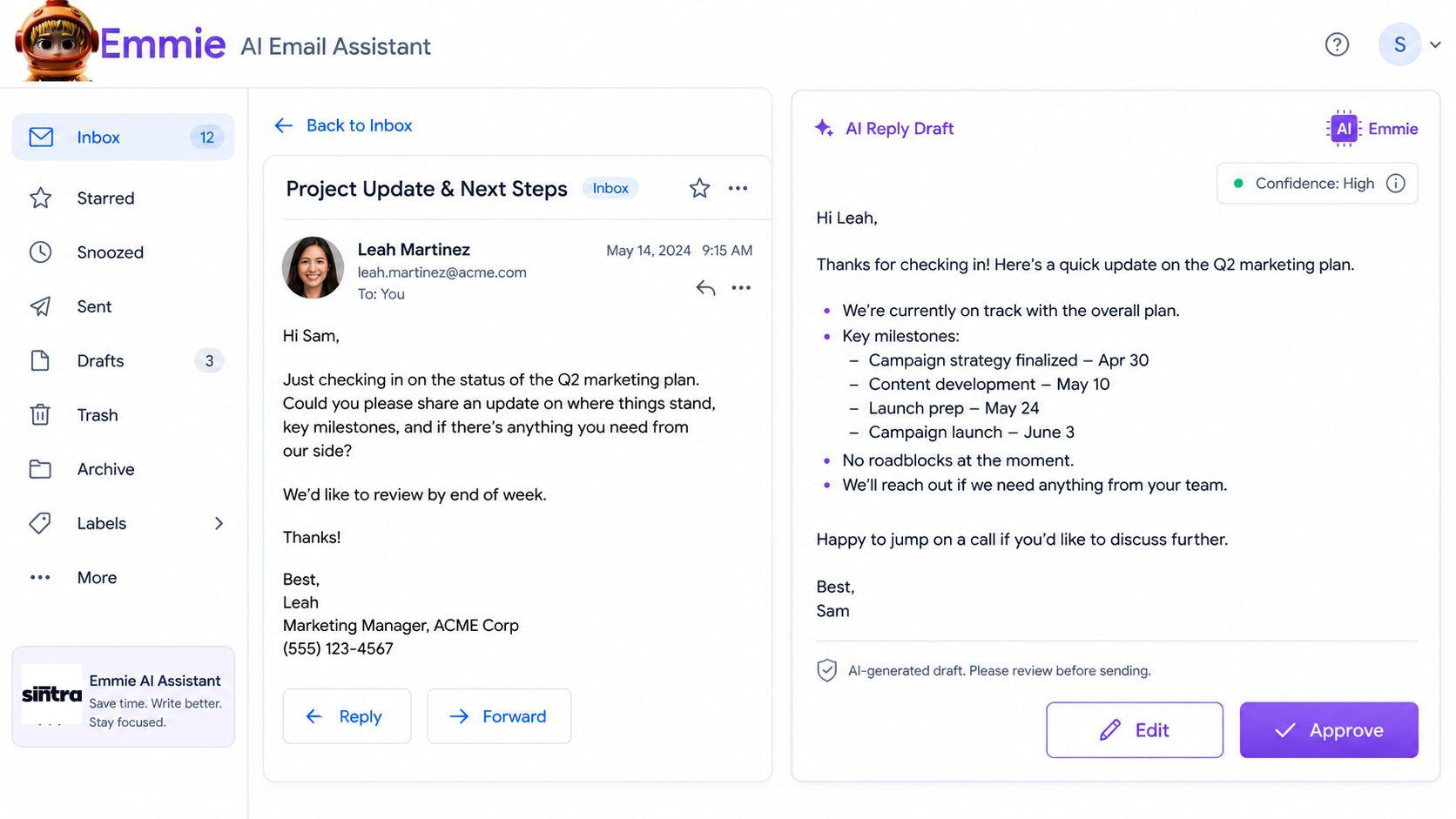Click the 'Campaign launch – June 3' line

(971, 433)
